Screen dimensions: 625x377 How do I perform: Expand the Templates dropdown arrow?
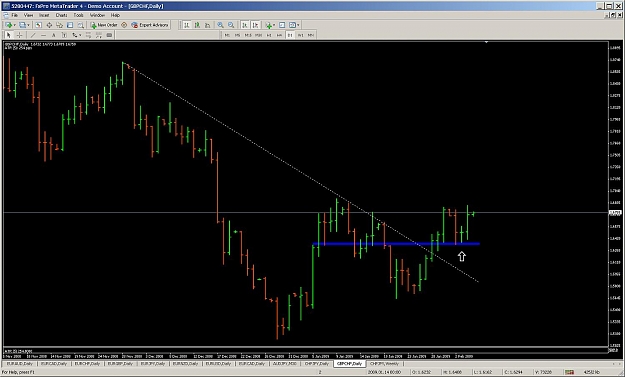click(298, 25)
